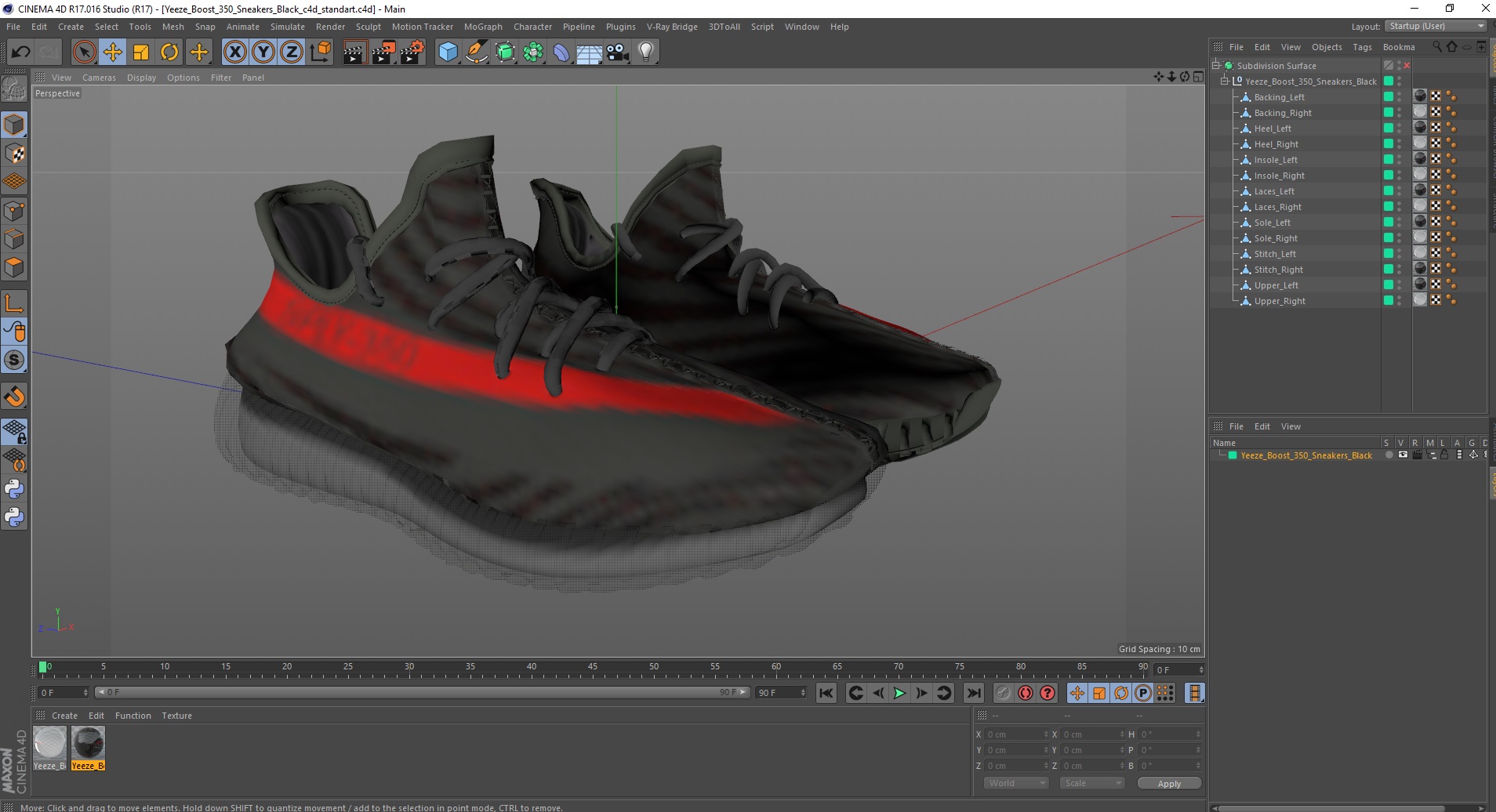Open Edit Render Settings icon
1496x812 pixels.
coord(412,53)
